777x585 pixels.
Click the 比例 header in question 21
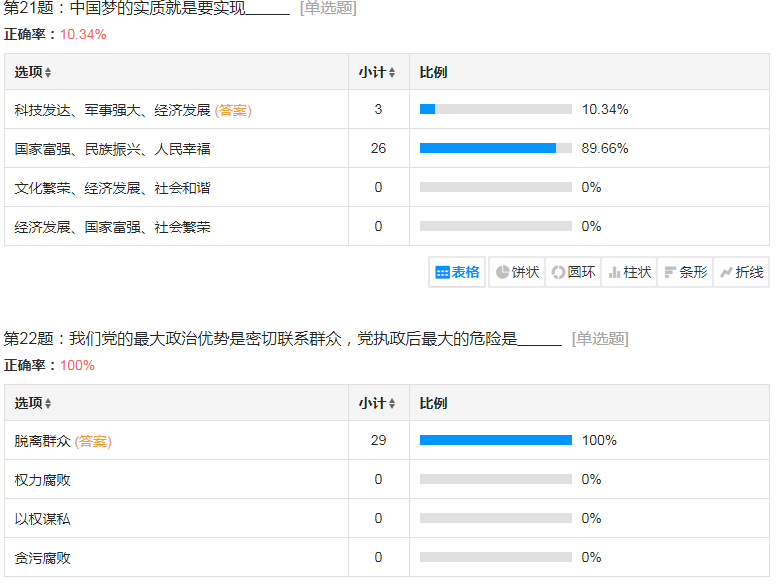(x=433, y=72)
